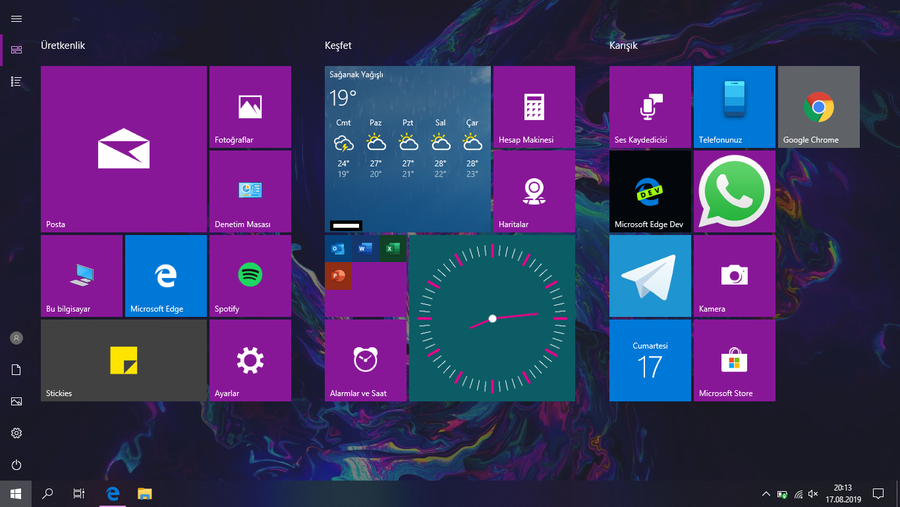Open the calendar tile showing Cumartesi 17
The width and height of the screenshot is (900, 507).
click(x=650, y=360)
